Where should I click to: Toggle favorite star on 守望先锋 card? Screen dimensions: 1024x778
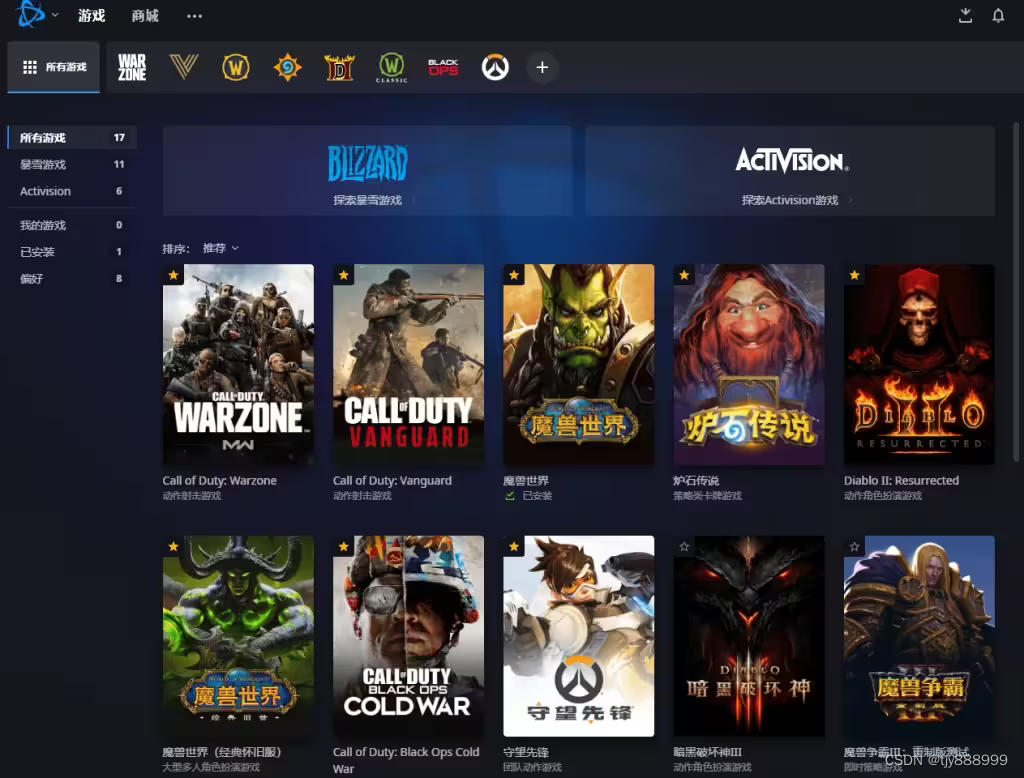point(515,547)
